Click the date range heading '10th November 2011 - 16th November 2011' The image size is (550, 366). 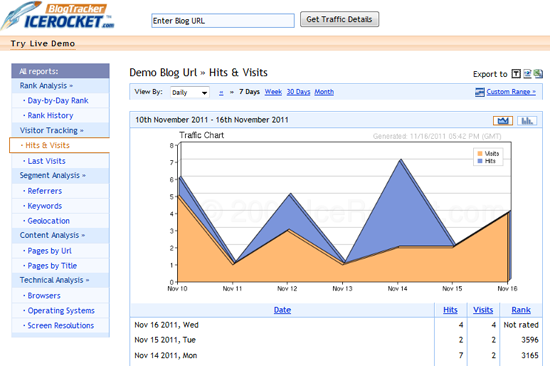[x=212, y=120]
